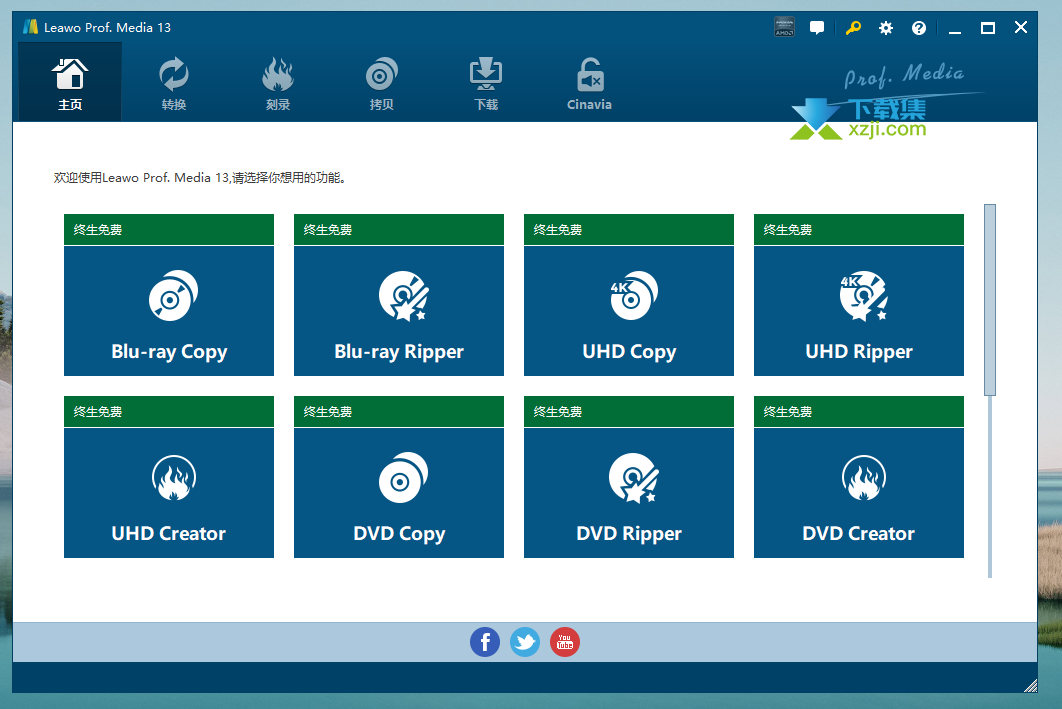Switch to the 转换 (Convert) tab
Screen dimensions: 1062x709
coord(174,84)
